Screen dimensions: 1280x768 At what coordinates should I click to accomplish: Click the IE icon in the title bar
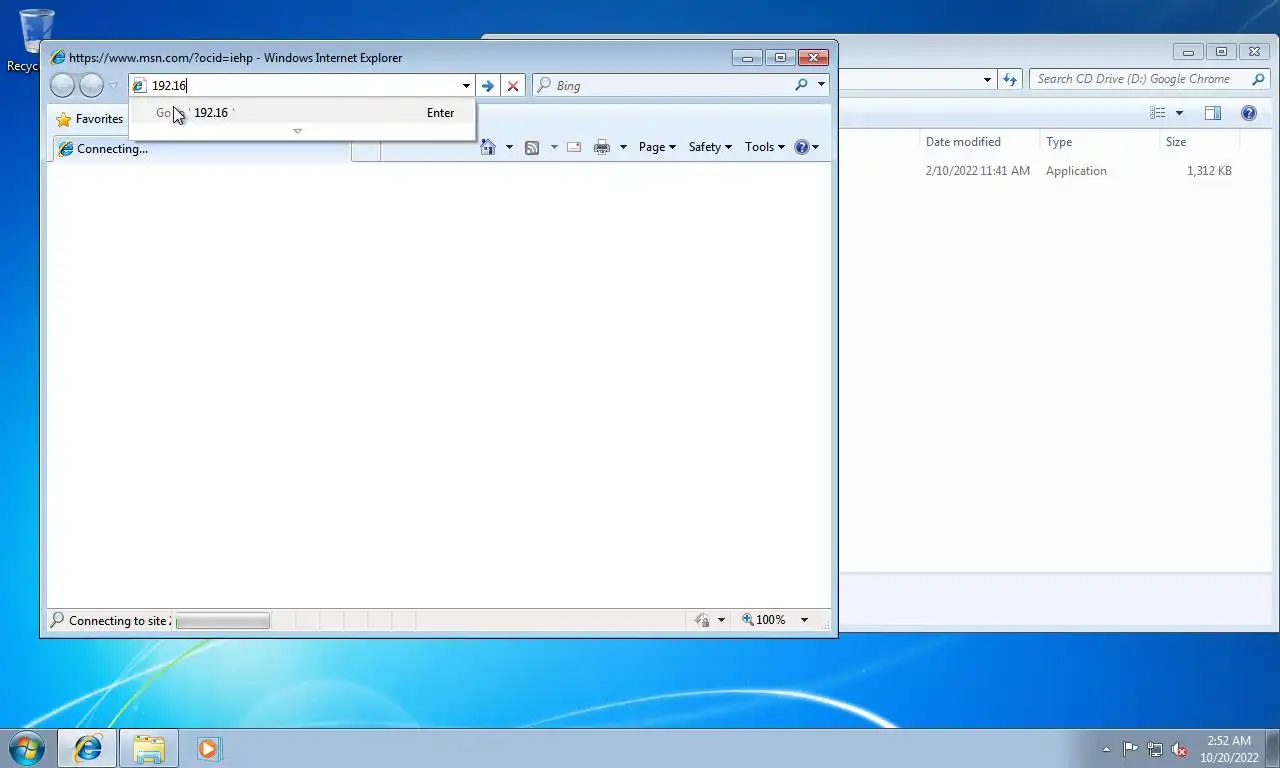58,58
